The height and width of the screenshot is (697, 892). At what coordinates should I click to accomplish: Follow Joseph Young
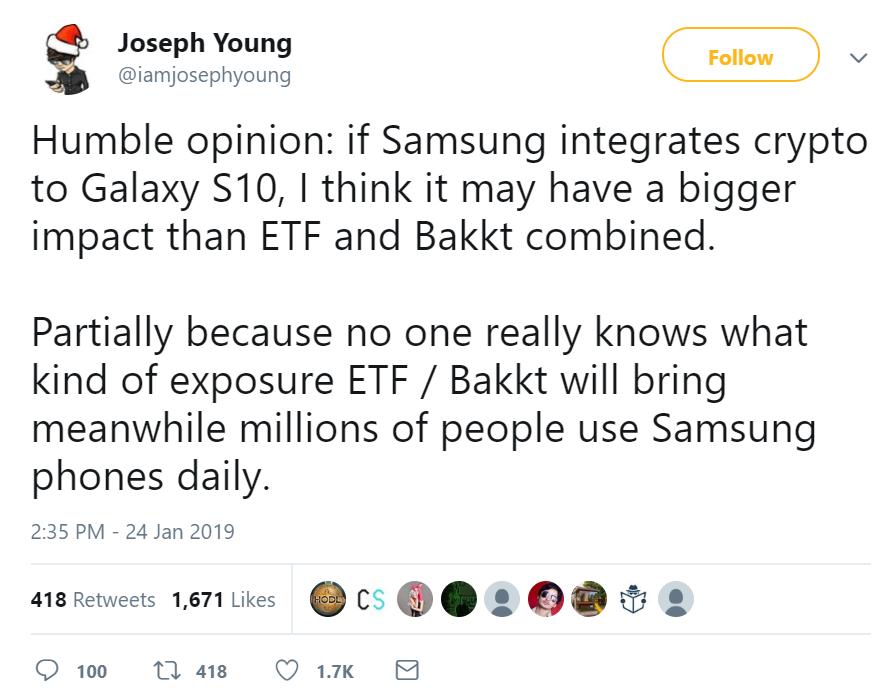pos(740,58)
